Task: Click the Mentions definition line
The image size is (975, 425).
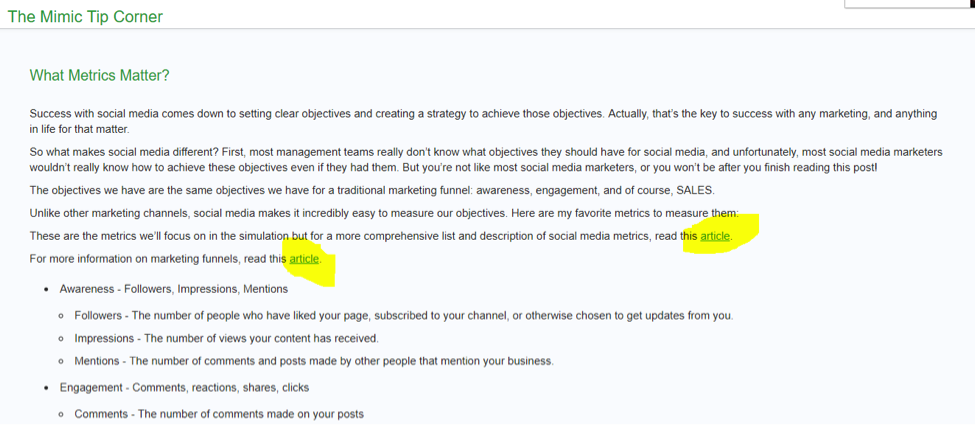Action: click(x=313, y=361)
